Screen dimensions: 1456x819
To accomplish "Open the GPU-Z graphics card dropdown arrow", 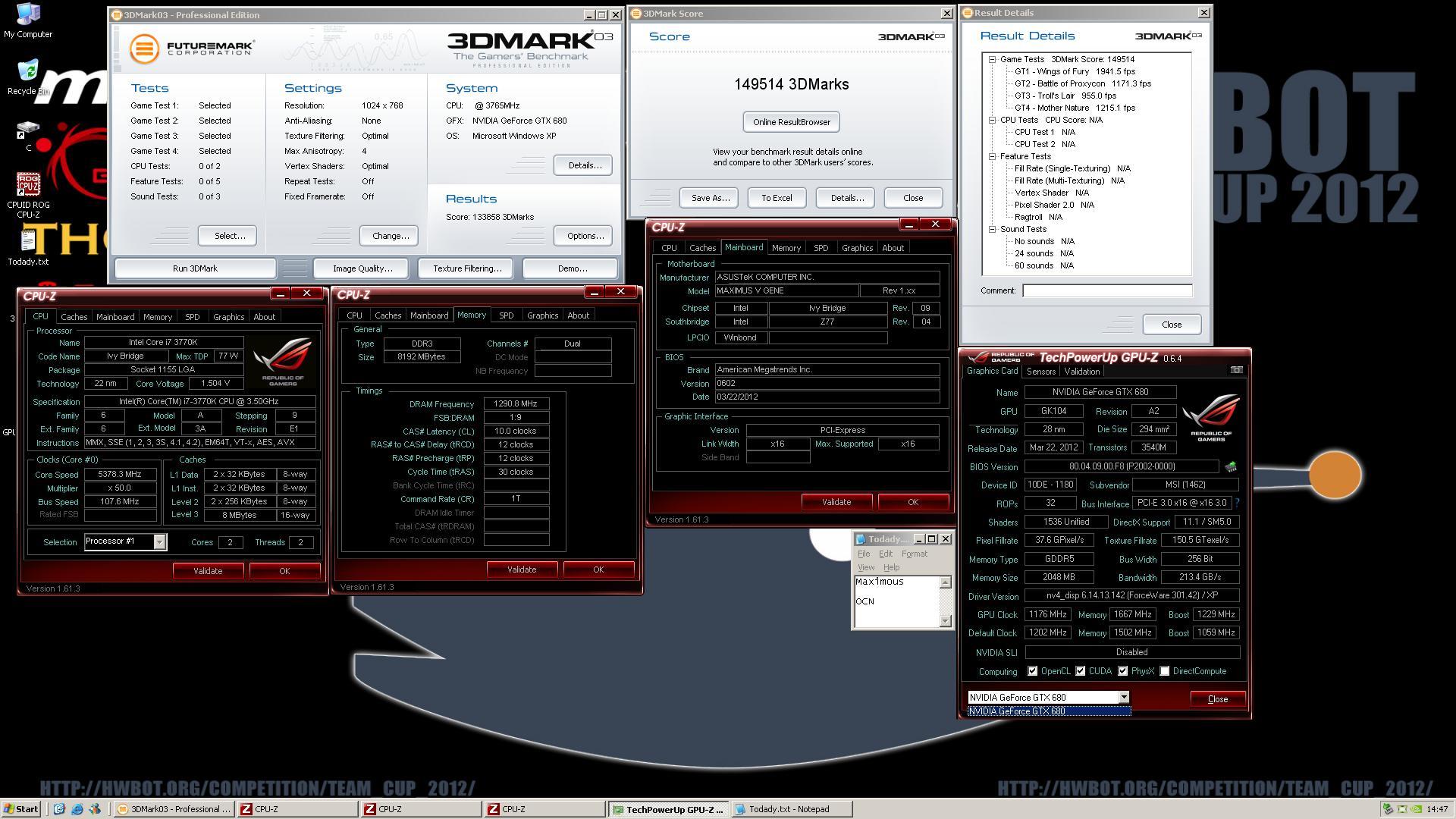I will point(1123,698).
